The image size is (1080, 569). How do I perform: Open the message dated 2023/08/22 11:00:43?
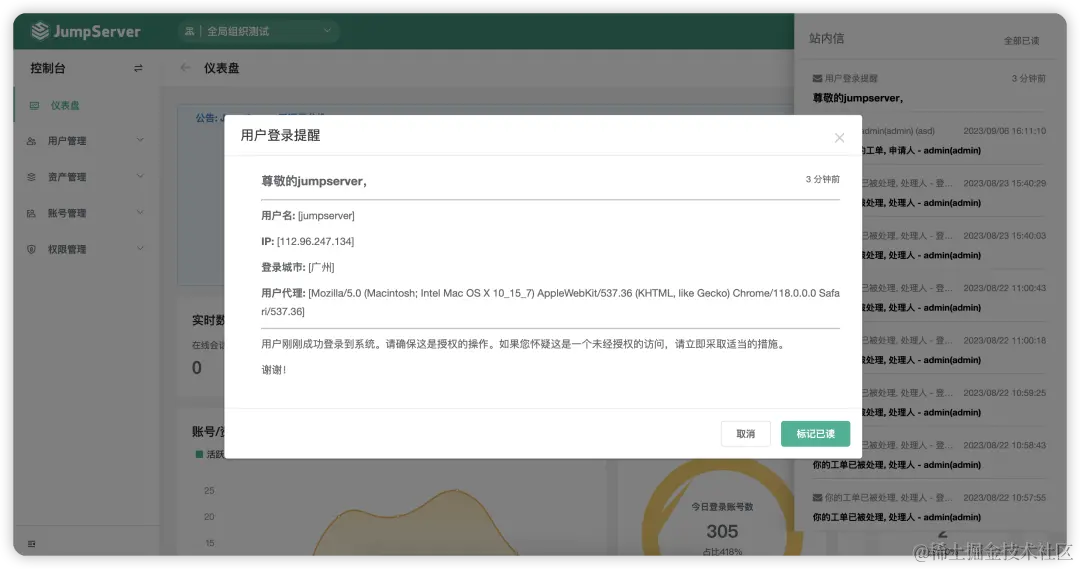coord(954,298)
